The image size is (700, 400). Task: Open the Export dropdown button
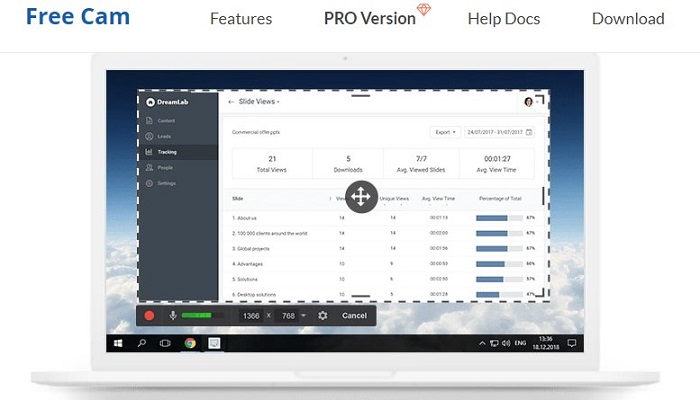pyautogui.click(x=445, y=132)
